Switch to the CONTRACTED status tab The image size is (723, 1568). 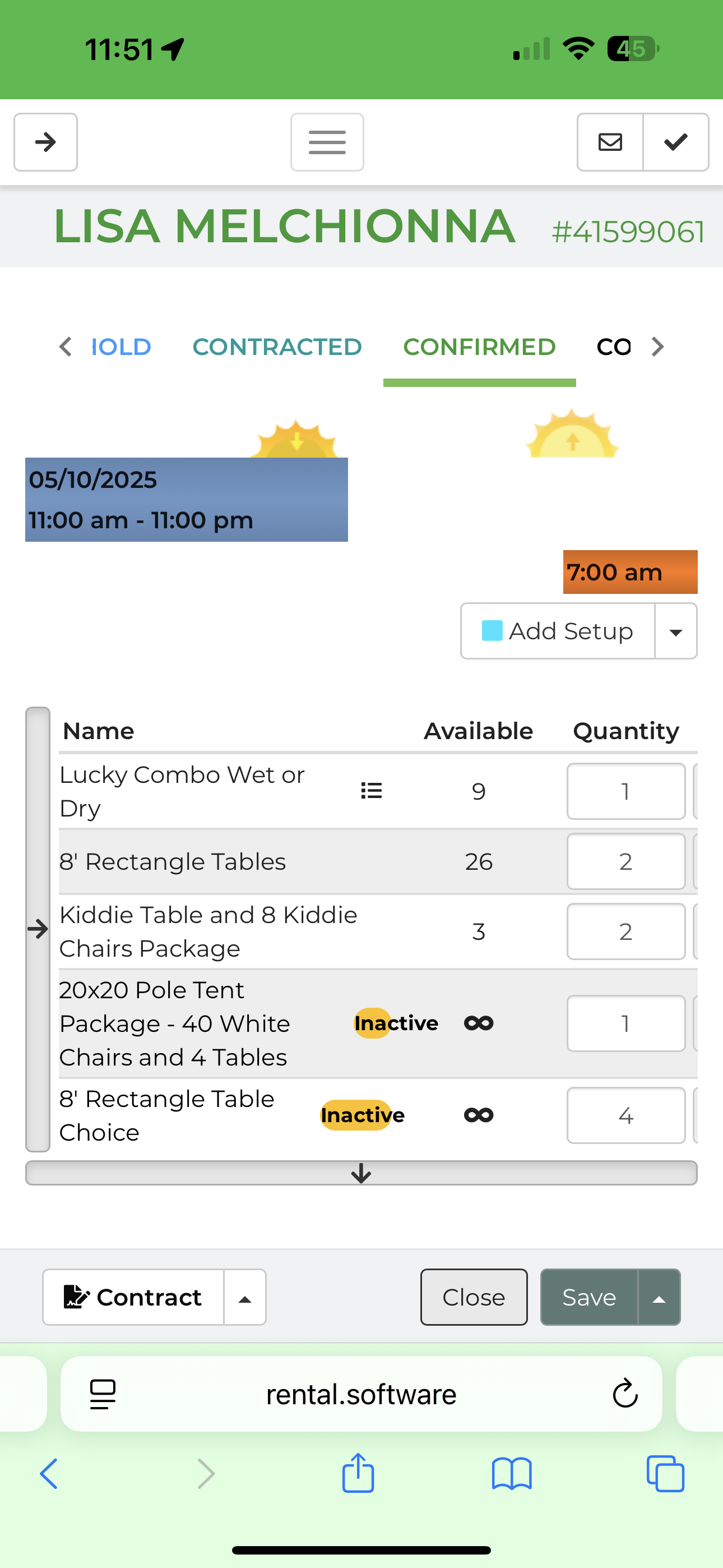coord(277,347)
